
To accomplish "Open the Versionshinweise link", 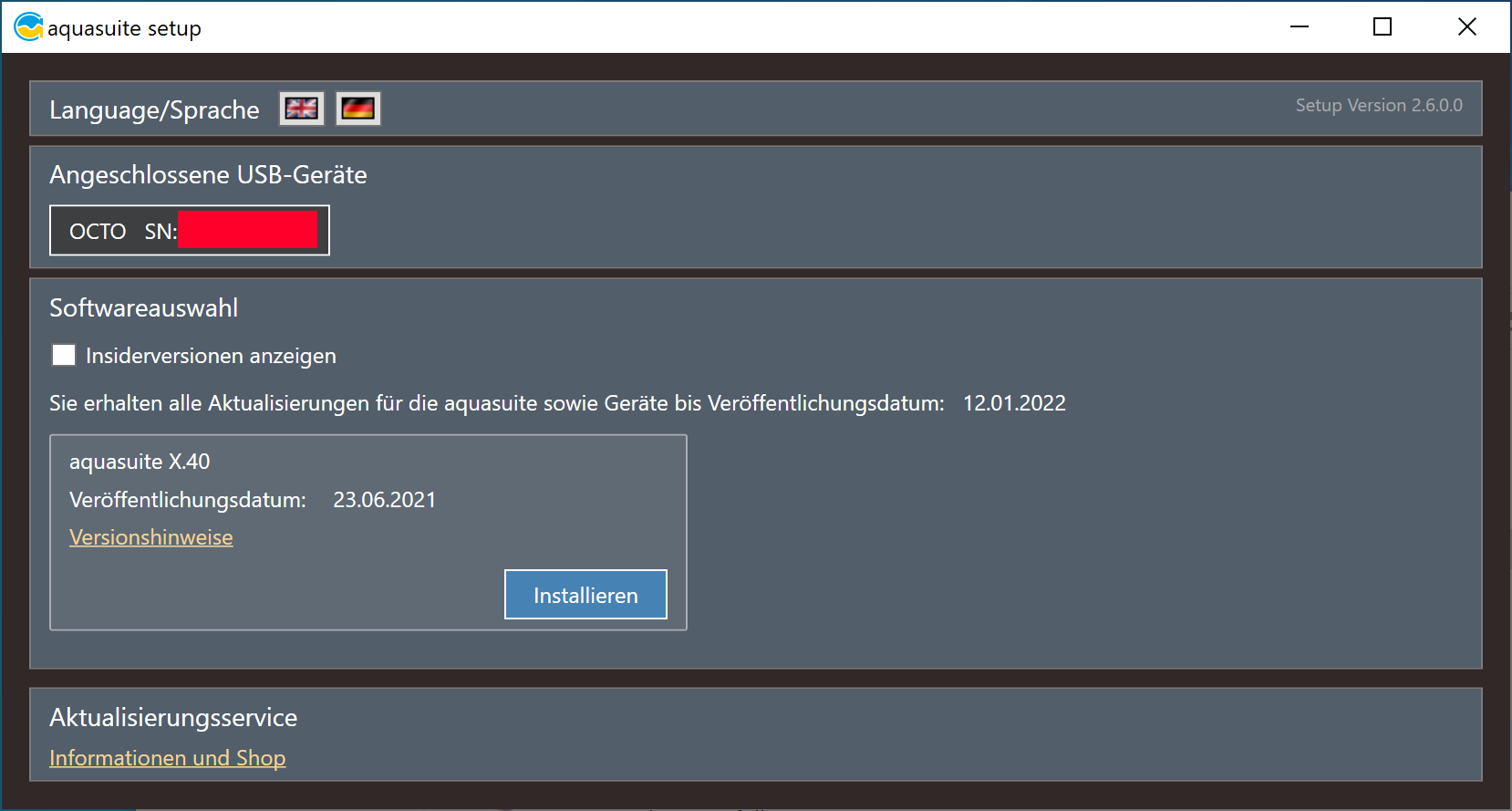I will tap(151, 537).
